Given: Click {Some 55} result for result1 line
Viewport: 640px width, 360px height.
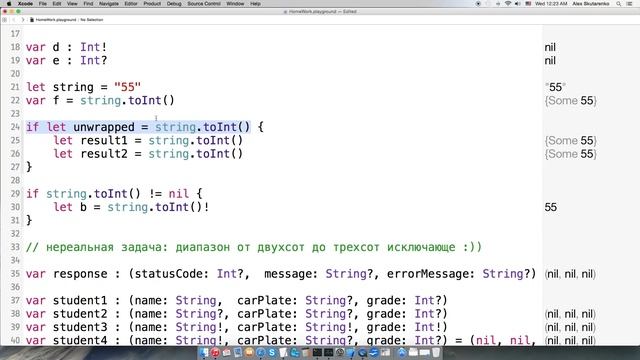Looking at the screenshot, I should coord(571,141).
